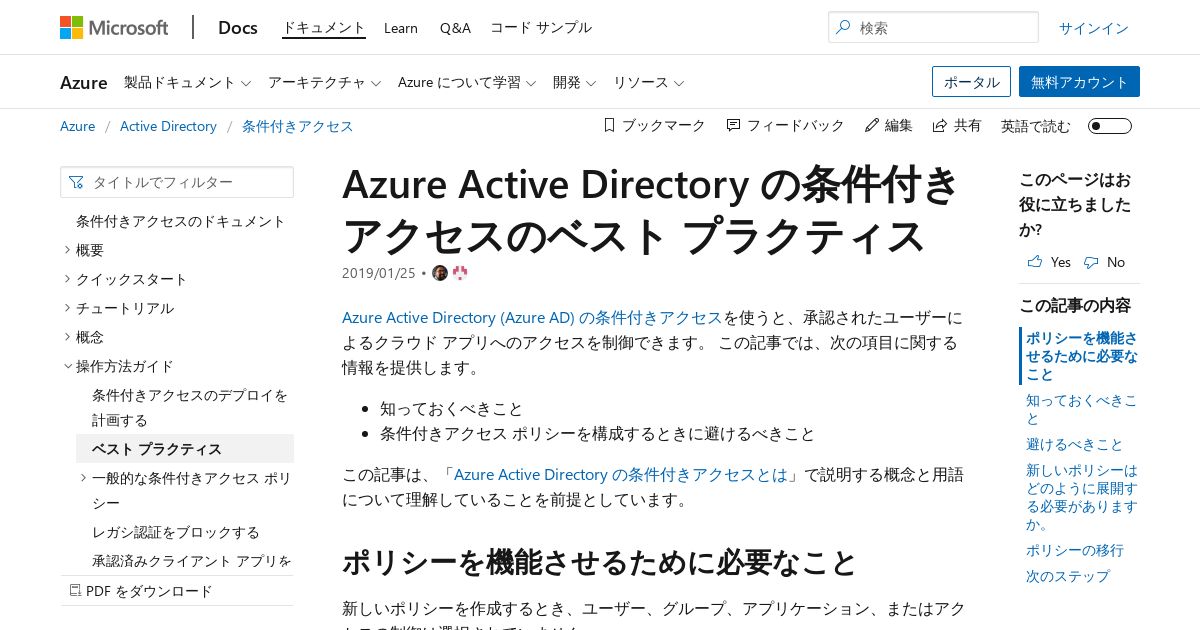Open レガシ認証をブロックする tree item
The image size is (1200, 630).
176,532
